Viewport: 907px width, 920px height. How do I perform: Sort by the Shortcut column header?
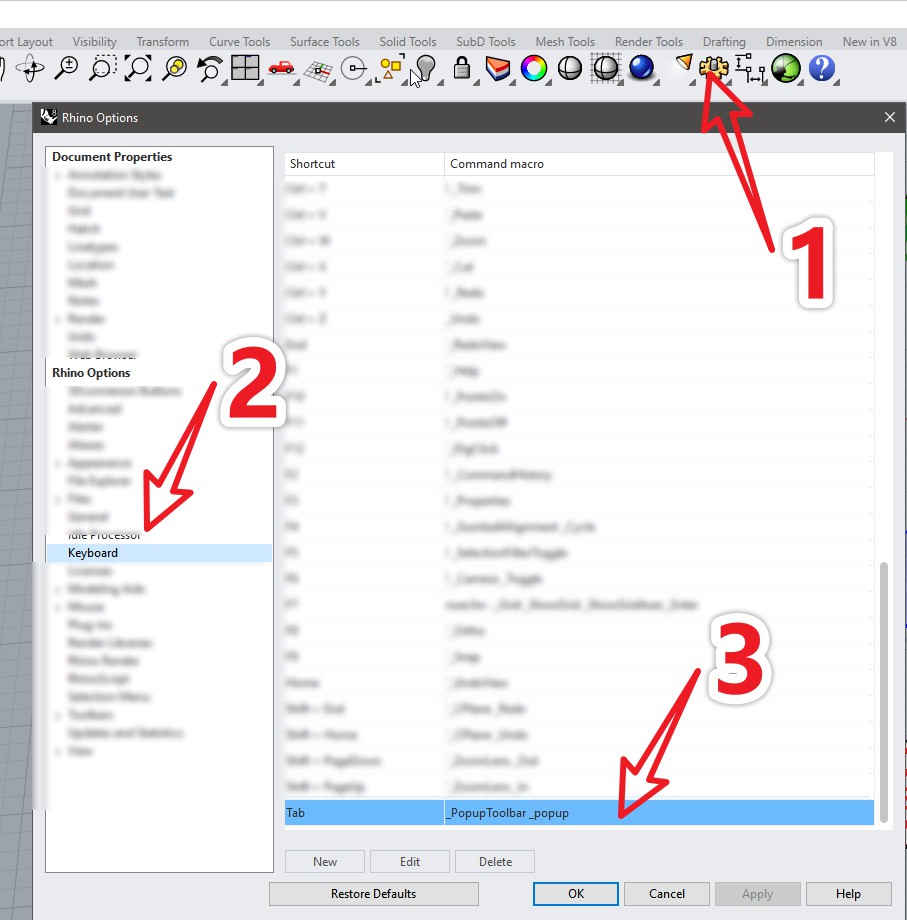click(x=364, y=164)
